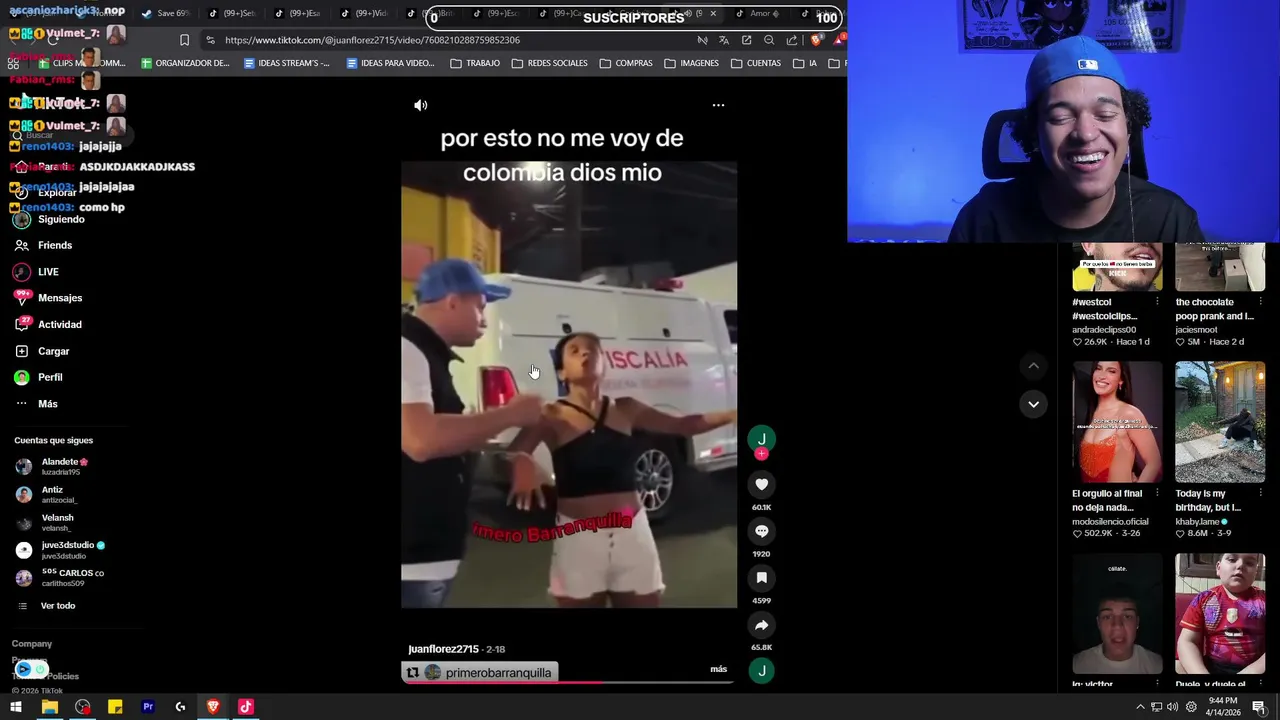Viewport: 1280px width, 720px height.
Task: Open chocolate poop prank thumbnail
Action: pyautogui.click(x=1220, y=267)
